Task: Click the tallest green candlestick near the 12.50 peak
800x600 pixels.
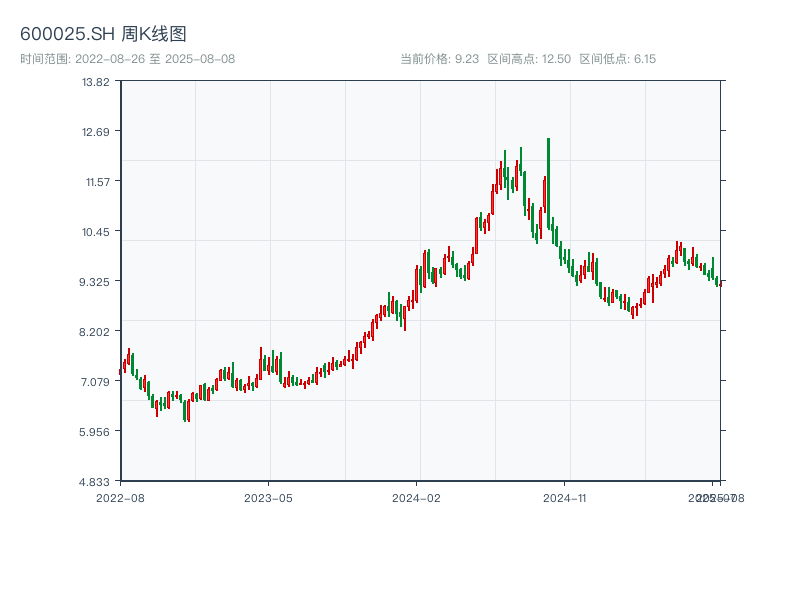Action: coord(548,184)
